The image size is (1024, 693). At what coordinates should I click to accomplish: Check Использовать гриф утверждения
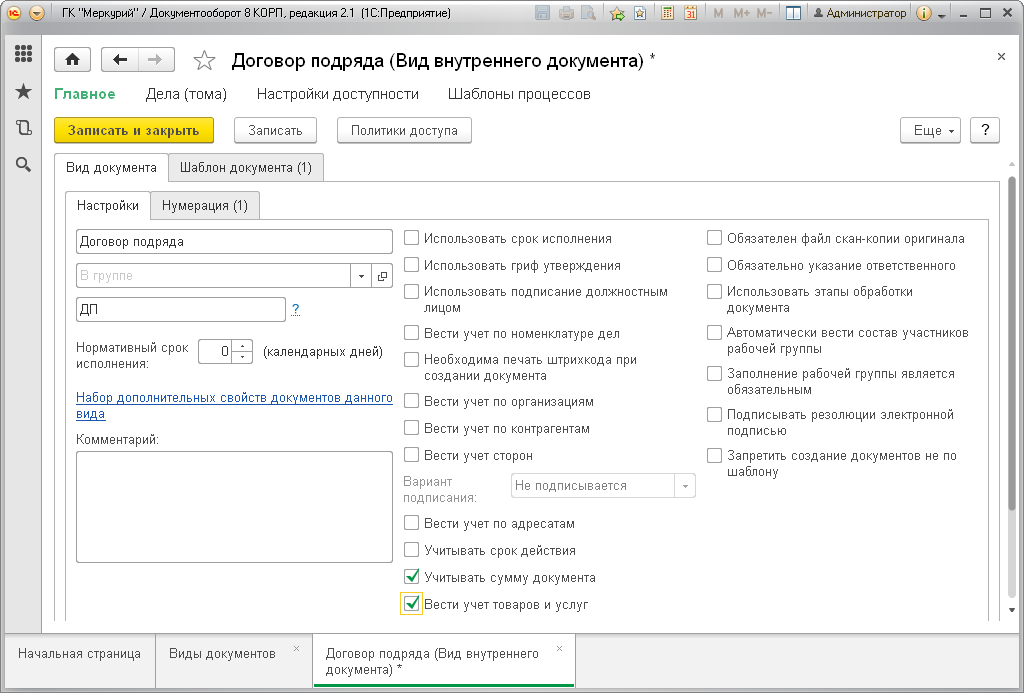pyautogui.click(x=411, y=265)
